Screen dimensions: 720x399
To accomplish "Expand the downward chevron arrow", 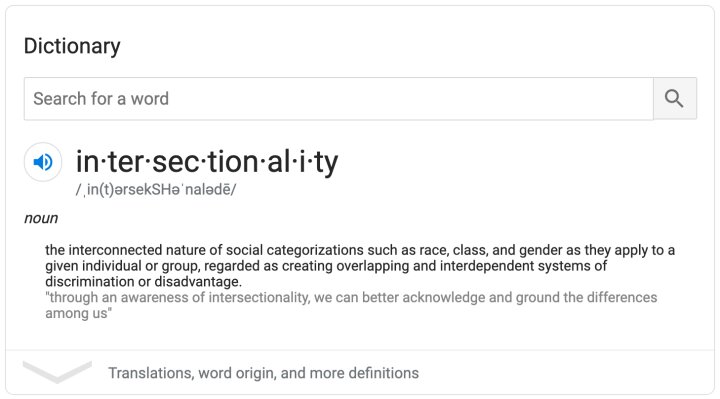I will pyautogui.click(x=57, y=372).
